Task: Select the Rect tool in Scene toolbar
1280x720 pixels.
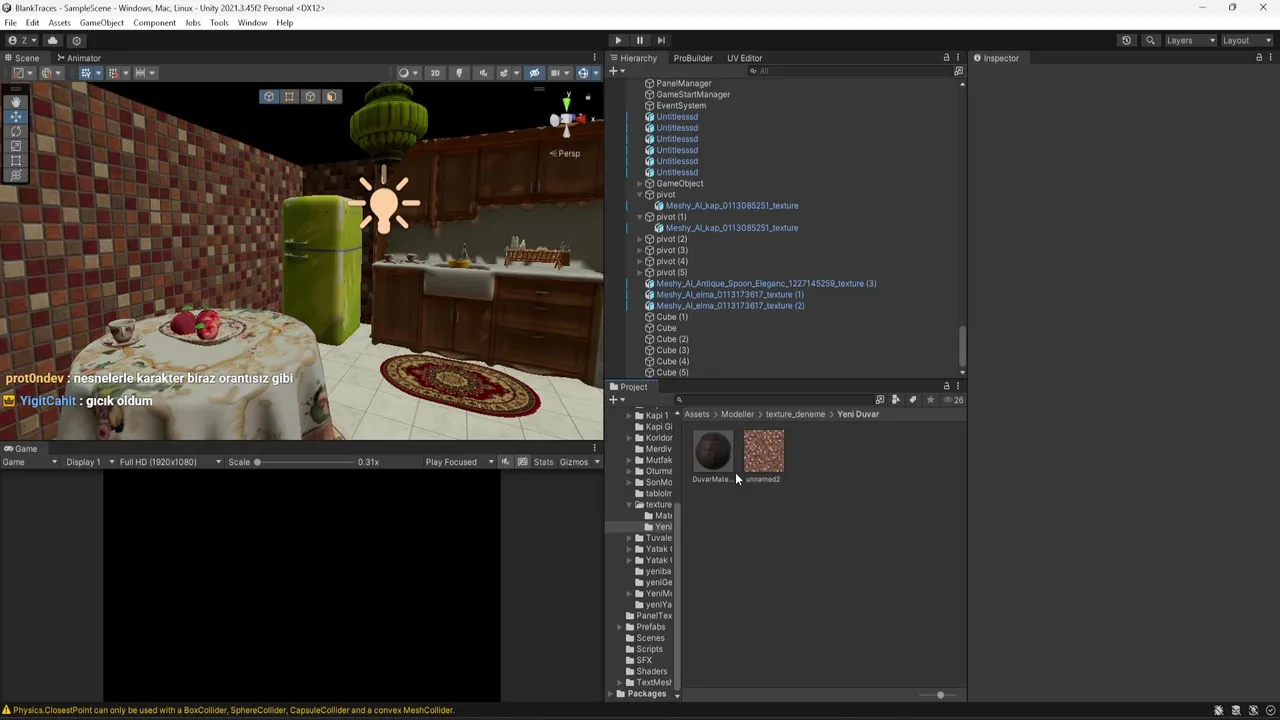Action: click(16, 160)
